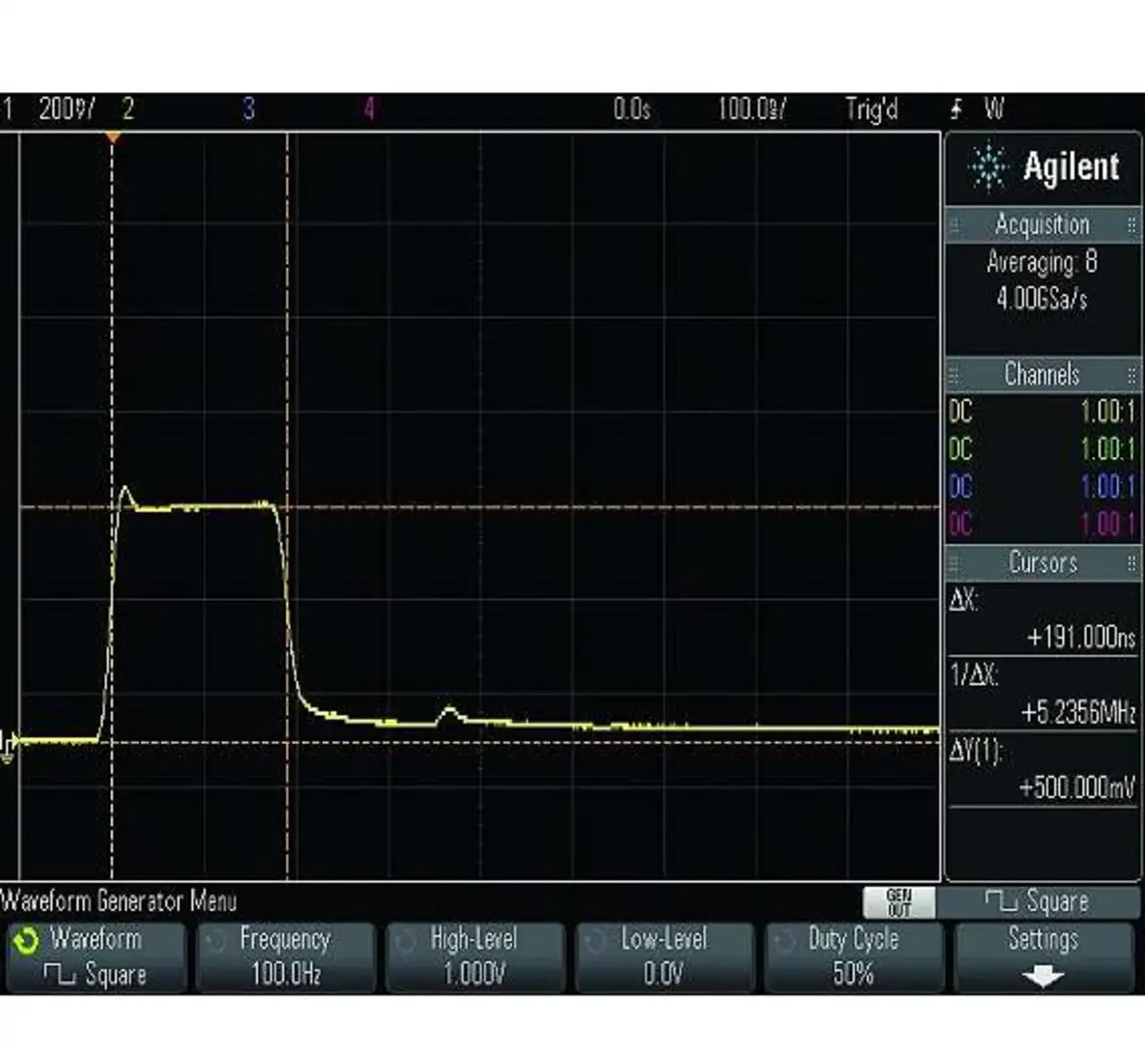Expand the Cursors panel header
The height and width of the screenshot is (1064, 1145).
tap(1042, 562)
